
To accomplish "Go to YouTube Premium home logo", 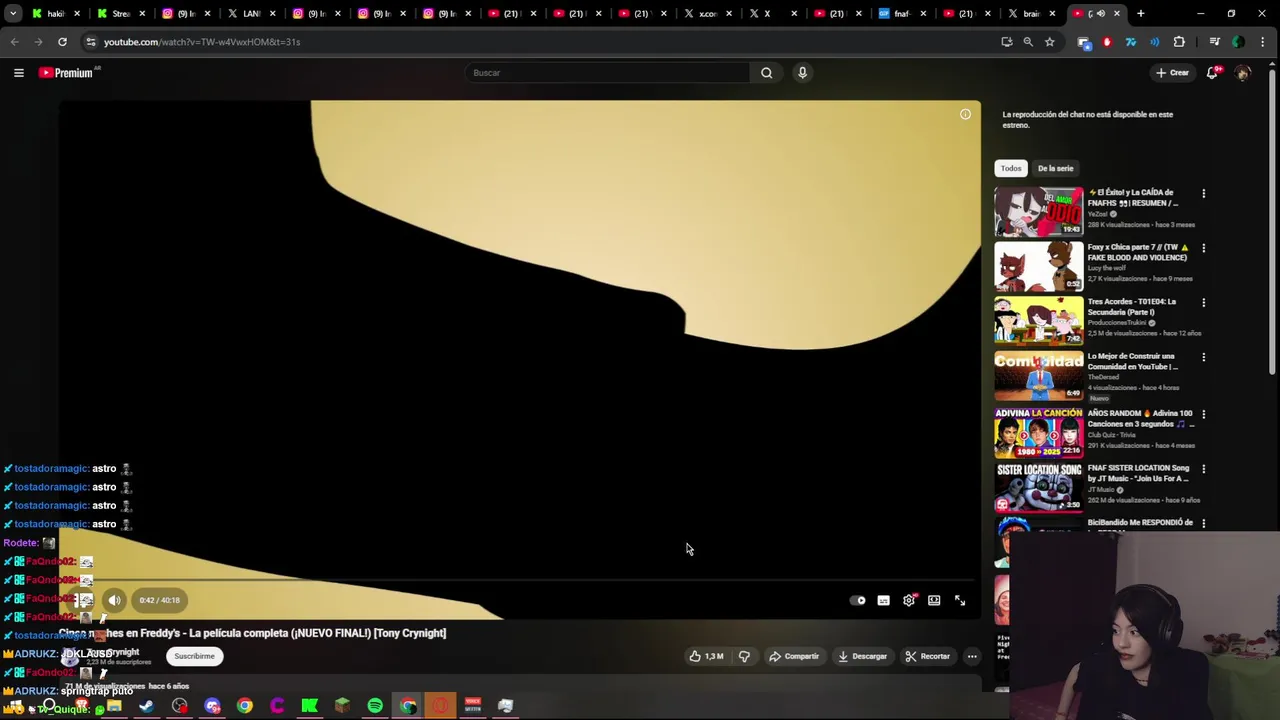I will [67, 72].
